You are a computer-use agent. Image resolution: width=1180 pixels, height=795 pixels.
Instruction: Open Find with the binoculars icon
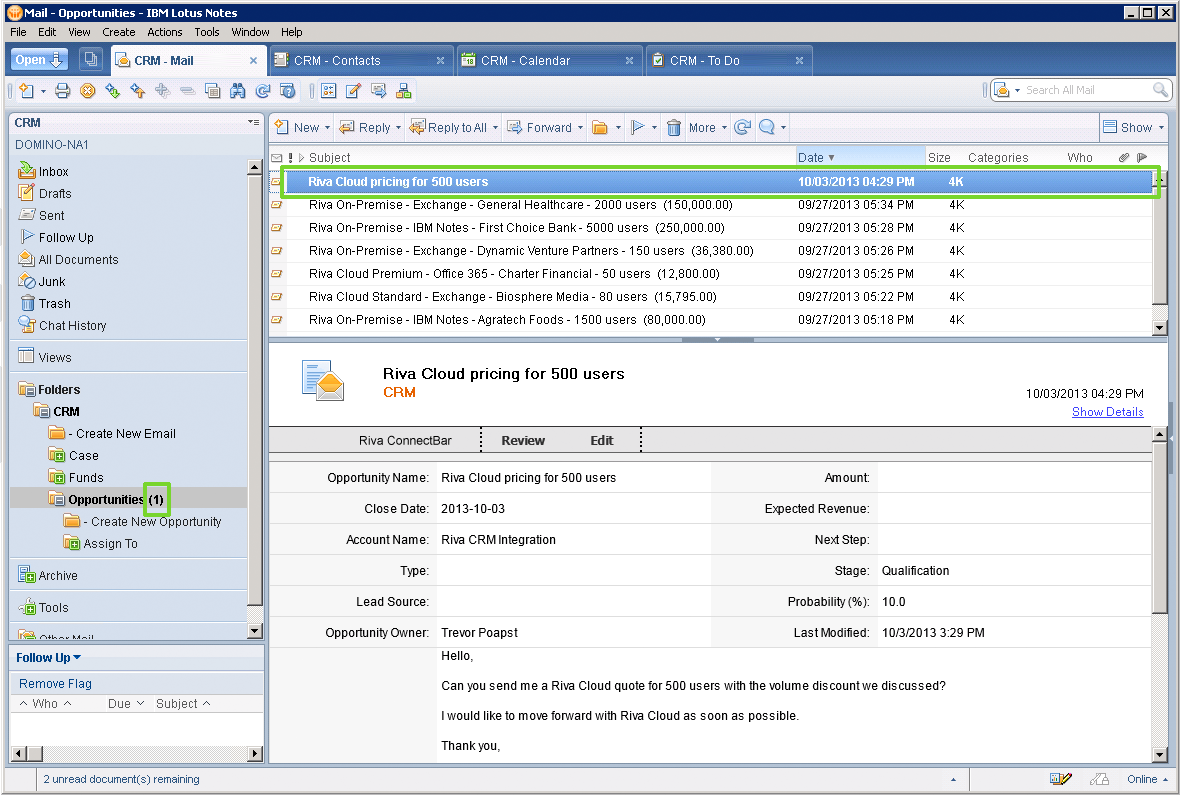click(x=237, y=90)
